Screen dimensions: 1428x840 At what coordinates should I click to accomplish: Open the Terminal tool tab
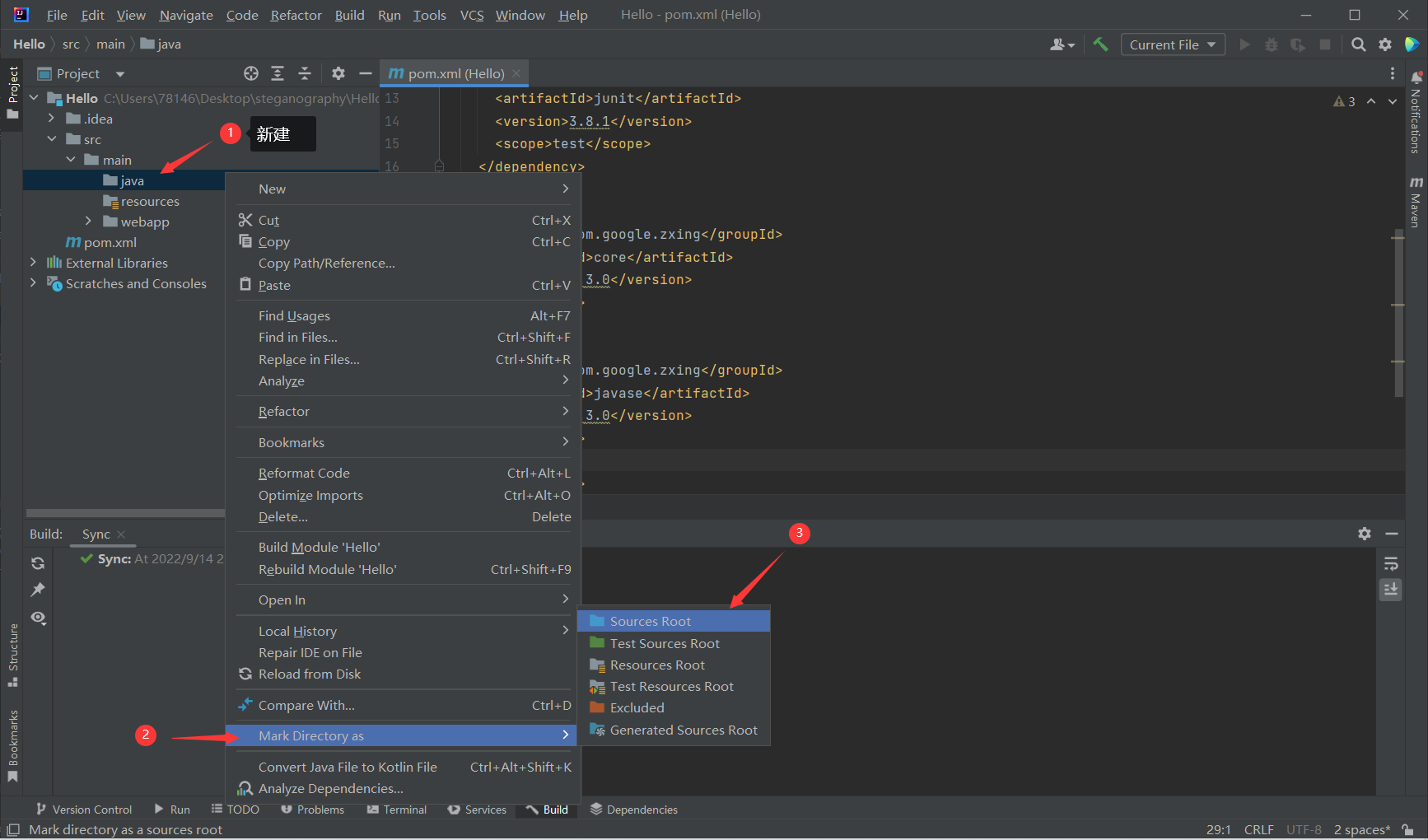click(396, 810)
